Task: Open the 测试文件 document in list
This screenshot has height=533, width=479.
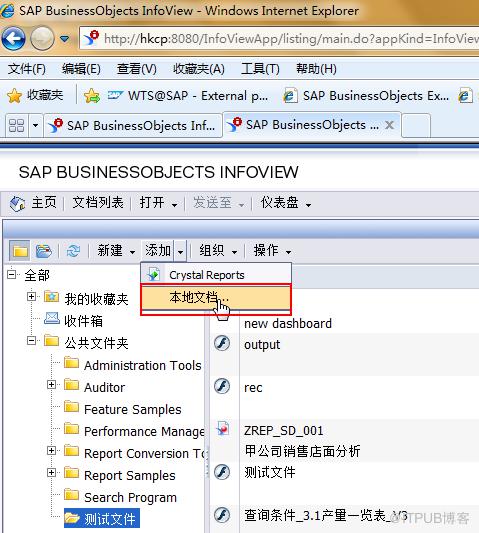Action: click(x=270, y=472)
